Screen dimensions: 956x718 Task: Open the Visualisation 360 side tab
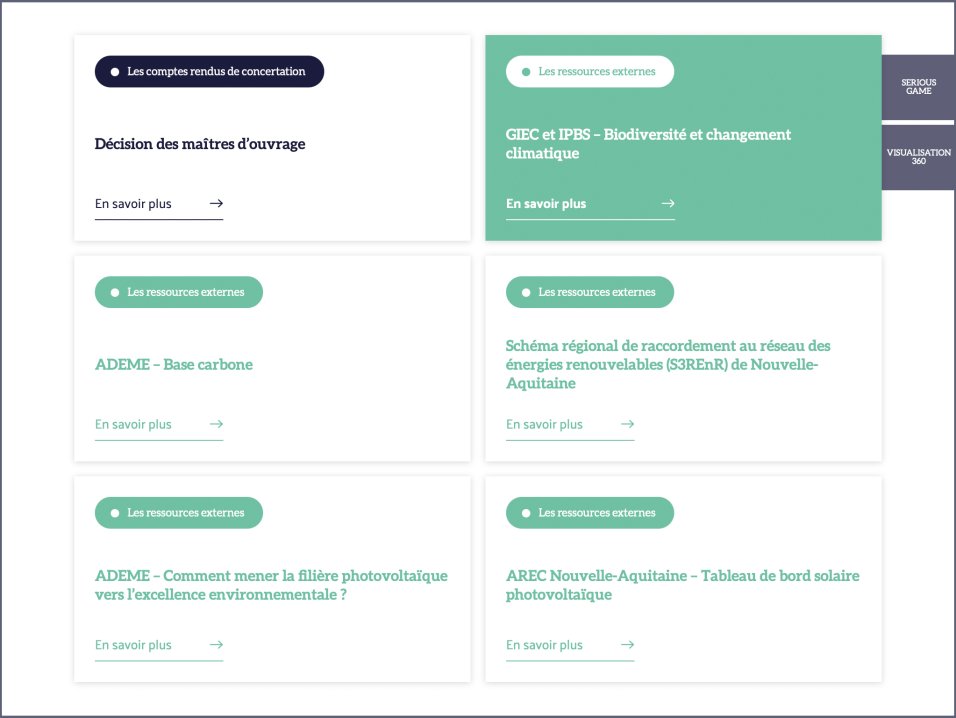tap(918, 157)
